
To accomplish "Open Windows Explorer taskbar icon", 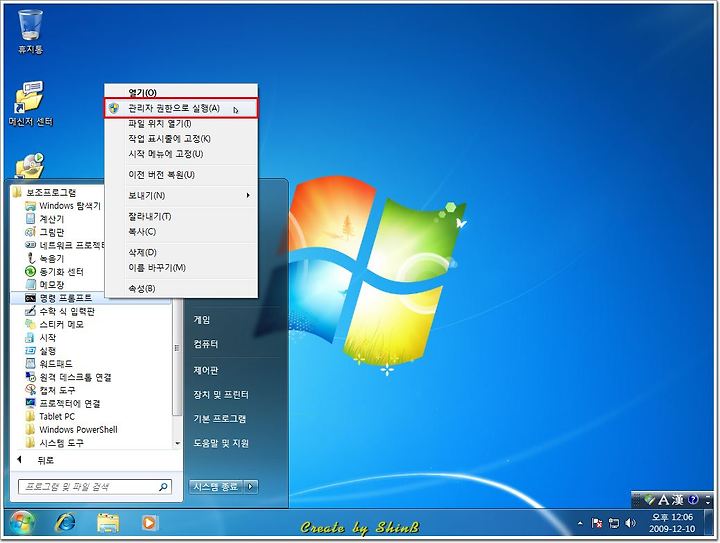I will point(108,523).
